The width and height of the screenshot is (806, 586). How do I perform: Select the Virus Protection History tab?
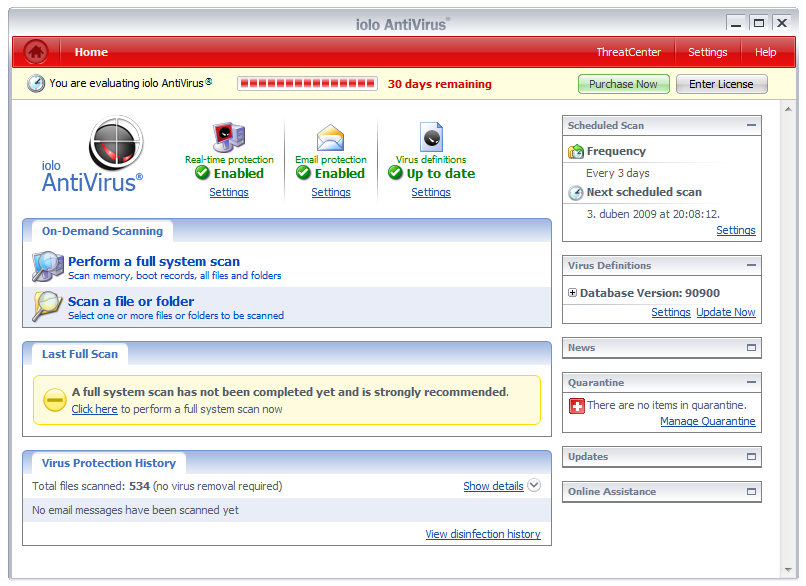click(x=108, y=463)
